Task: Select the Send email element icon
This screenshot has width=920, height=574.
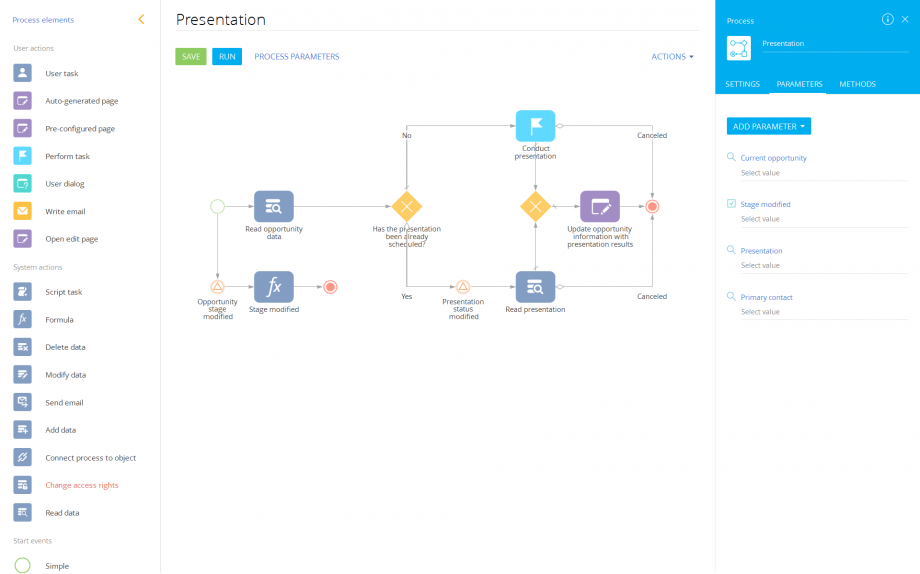Action: [22, 402]
